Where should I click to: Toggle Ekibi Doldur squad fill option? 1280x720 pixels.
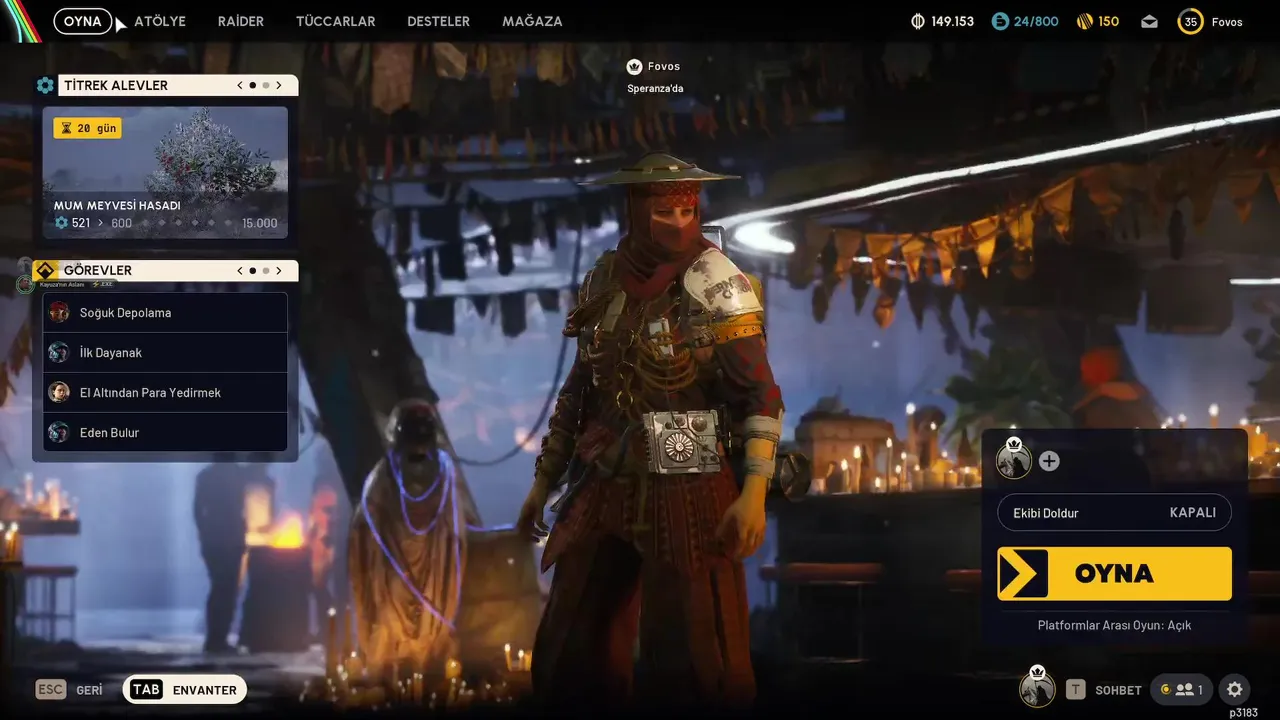coord(1114,512)
